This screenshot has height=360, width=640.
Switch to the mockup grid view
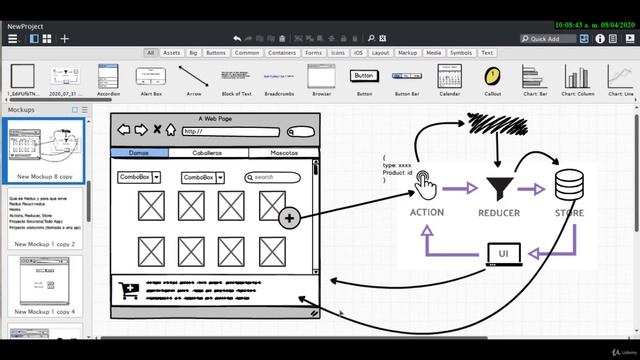47,39
